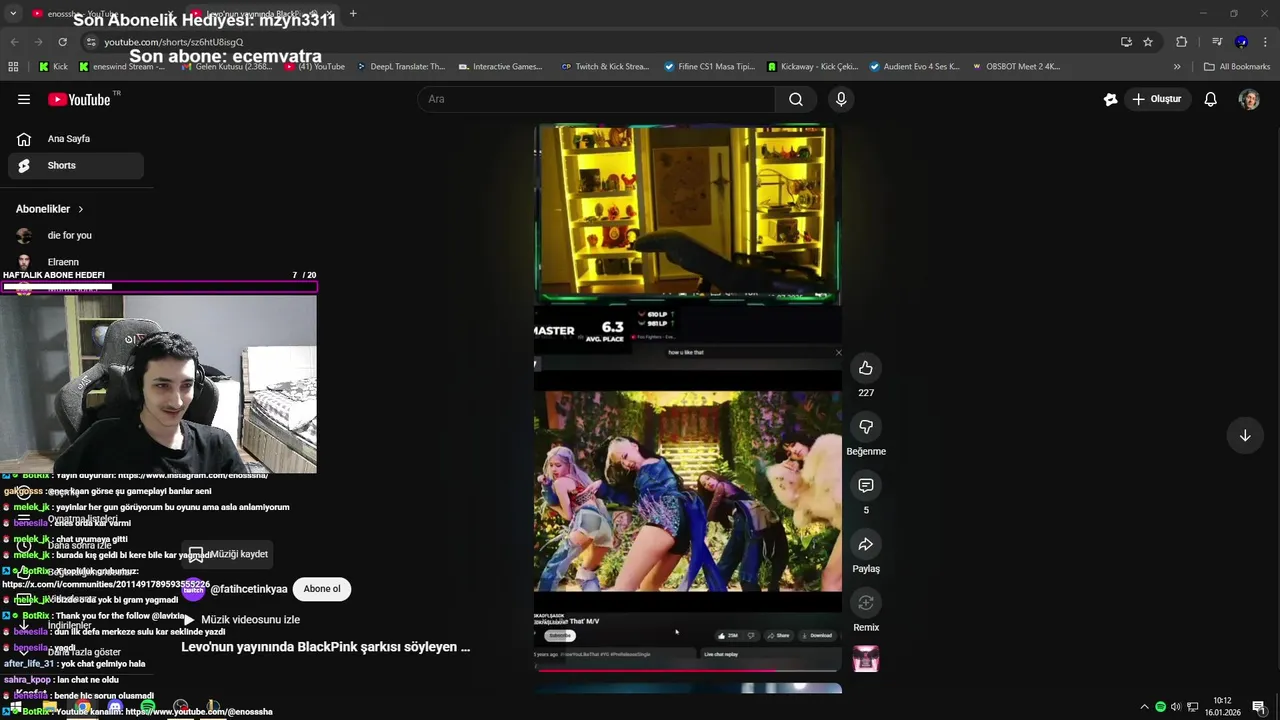Dislike the short via Beğenme icon
This screenshot has width=1280, height=720.
[866, 427]
